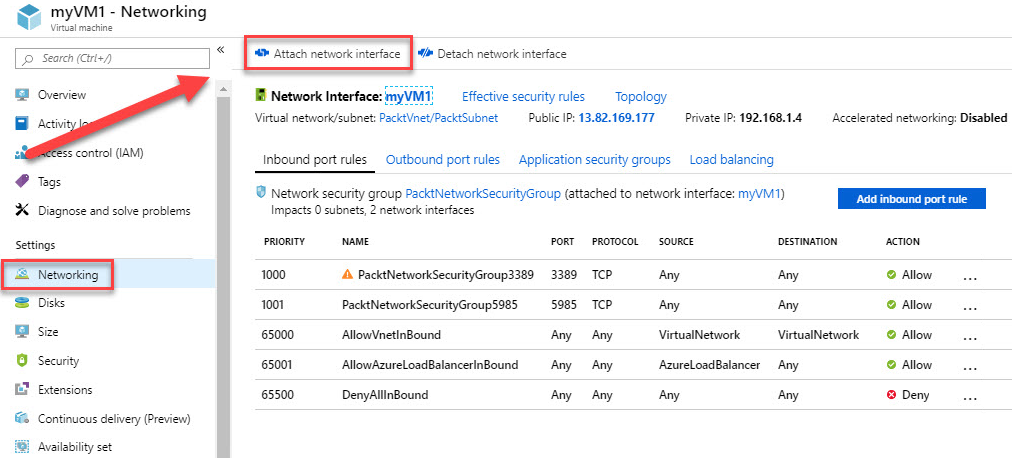Click priority cell 65000
Viewport: 1012px width, 458px height.
click(x=278, y=335)
